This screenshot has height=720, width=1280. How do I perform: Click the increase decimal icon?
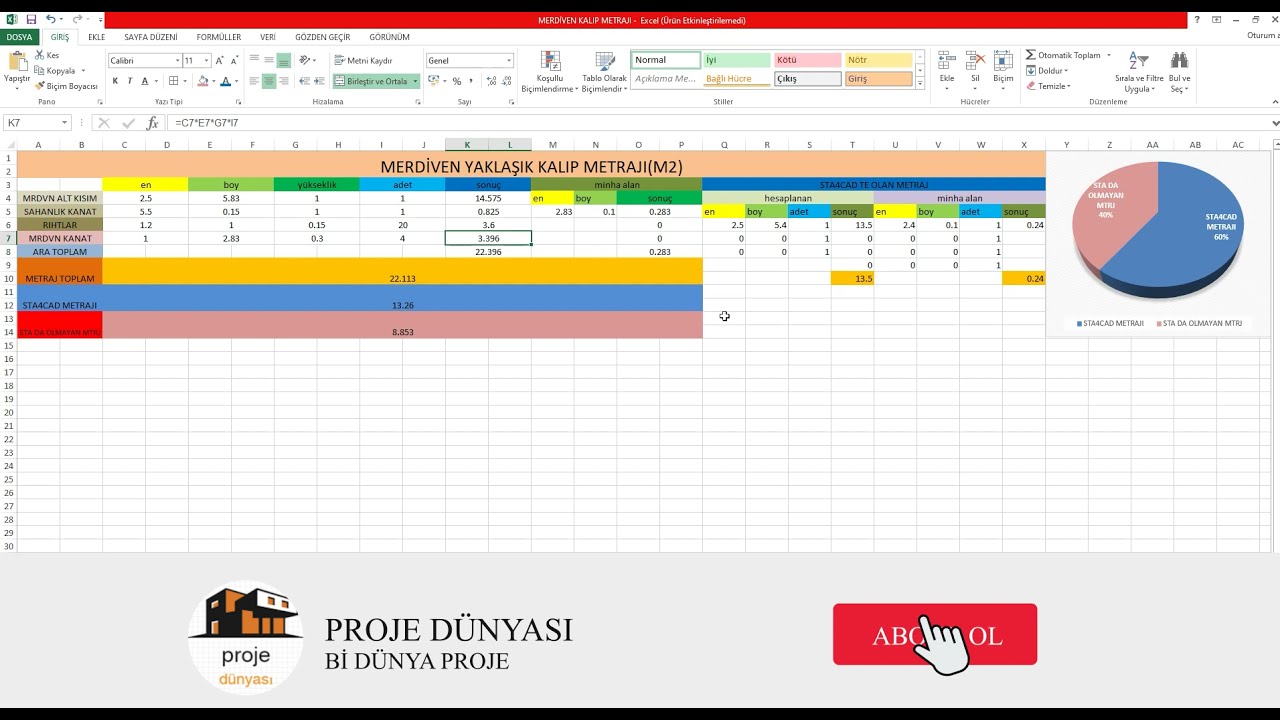(491, 81)
